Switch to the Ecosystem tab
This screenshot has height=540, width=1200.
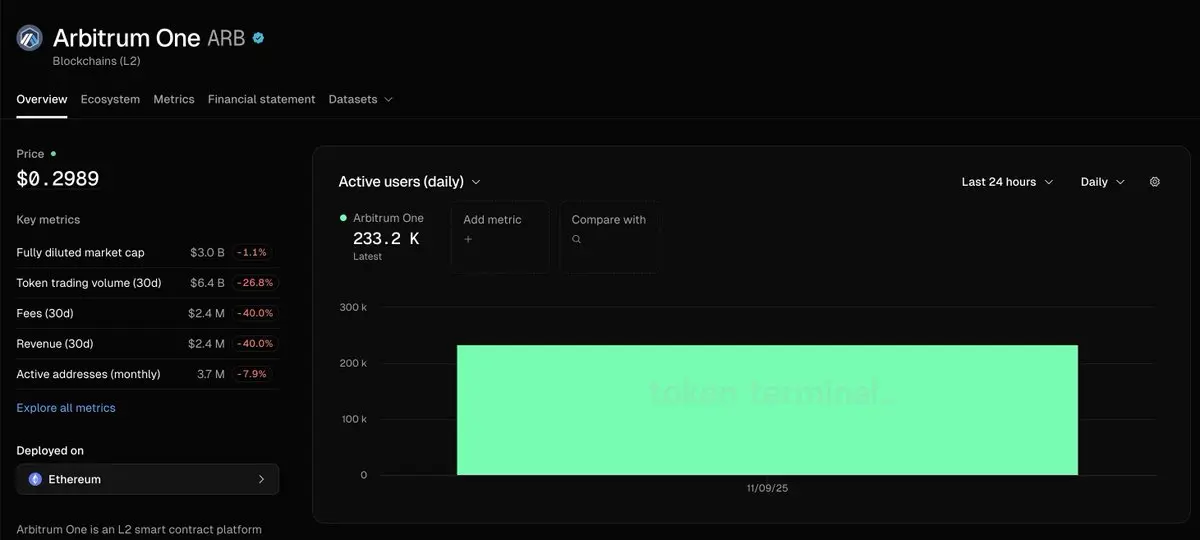[110, 99]
